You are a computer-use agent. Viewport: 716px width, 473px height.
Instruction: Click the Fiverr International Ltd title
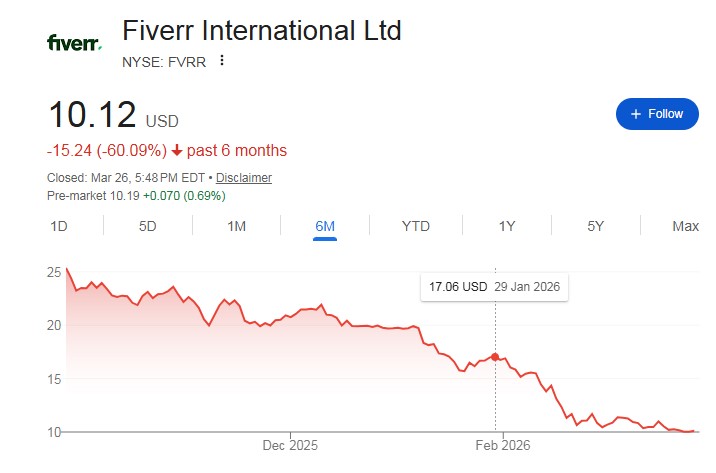pyautogui.click(x=262, y=30)
